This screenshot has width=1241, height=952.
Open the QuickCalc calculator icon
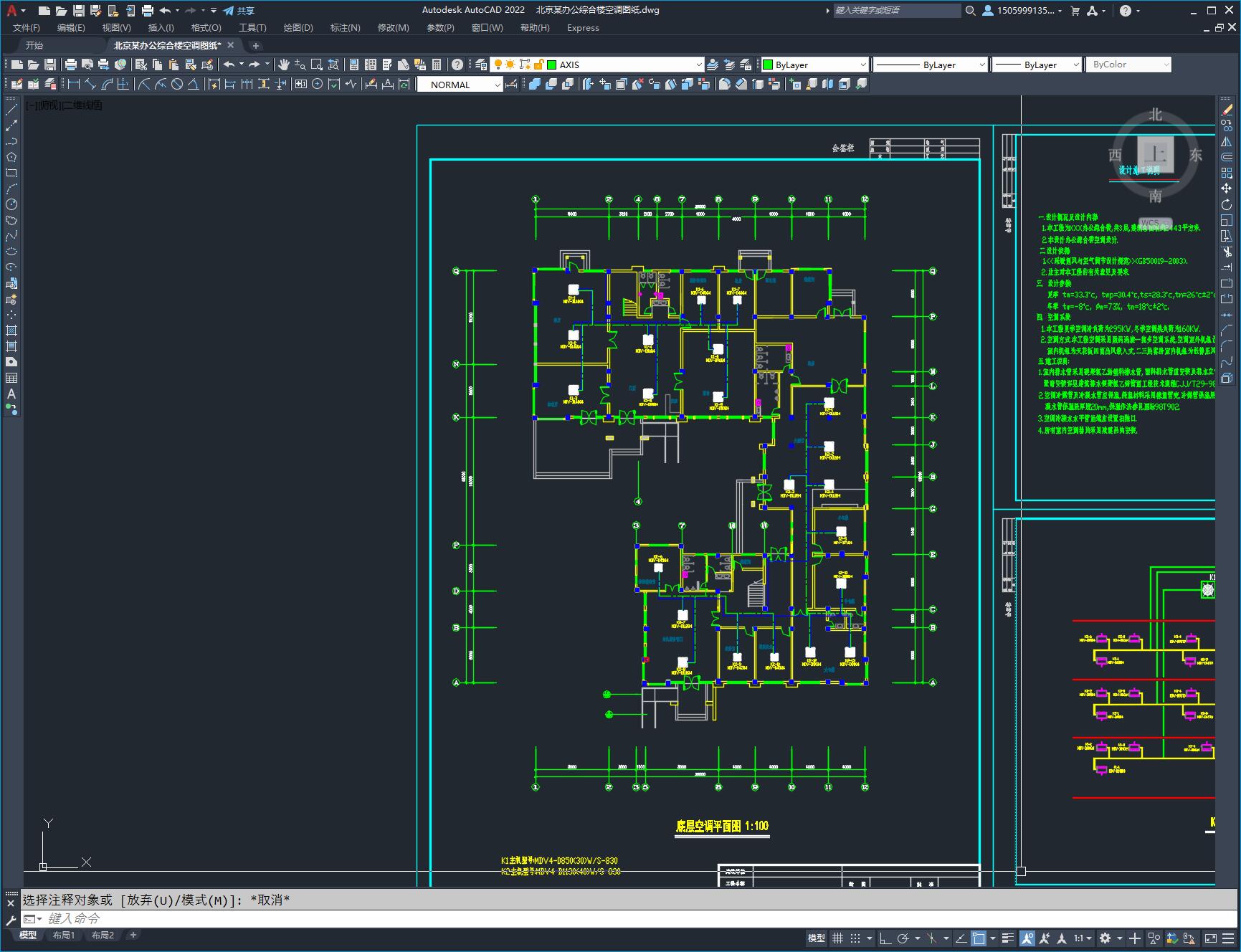click(437, 65)
